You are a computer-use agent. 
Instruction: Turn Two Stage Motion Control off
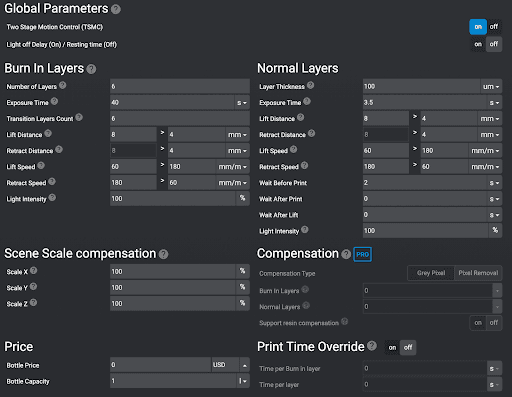tap(494, 27)
